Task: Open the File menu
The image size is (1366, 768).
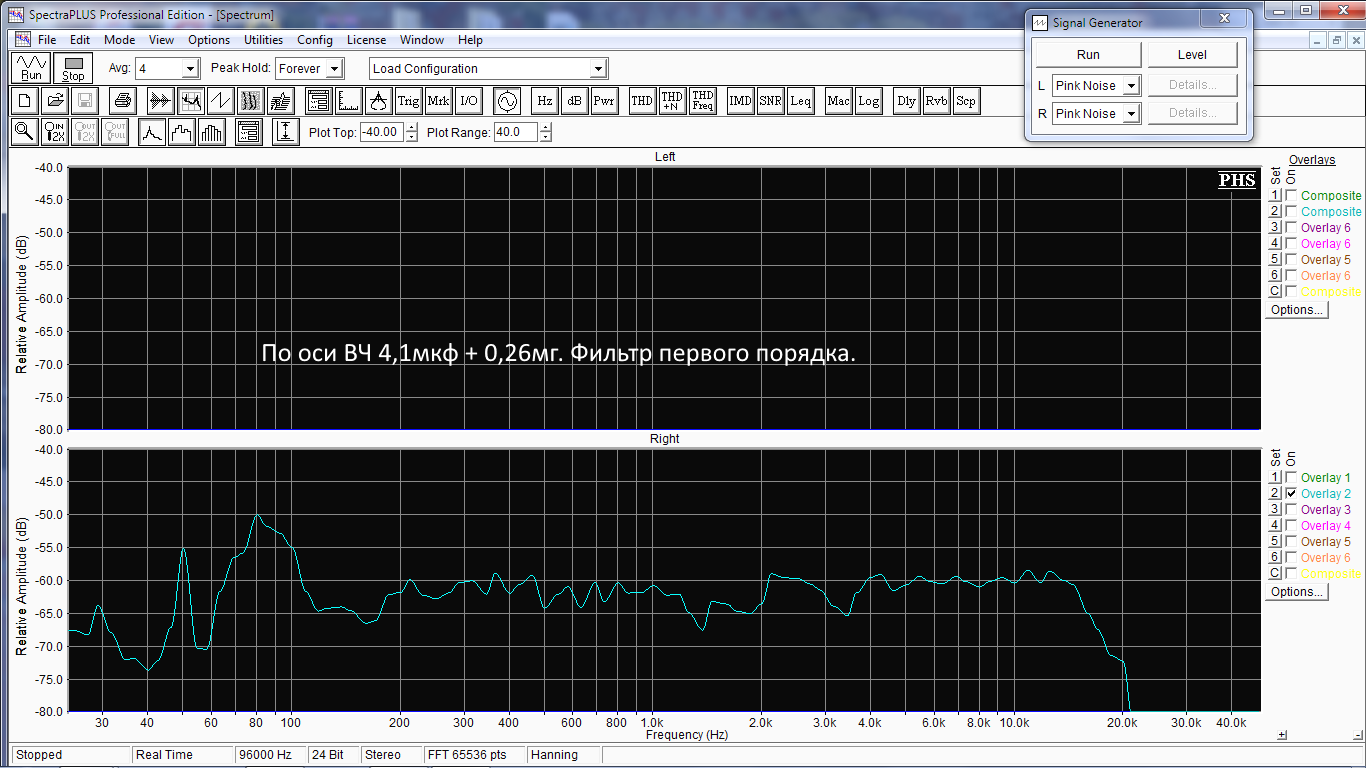Action: (x=47, y=40)
